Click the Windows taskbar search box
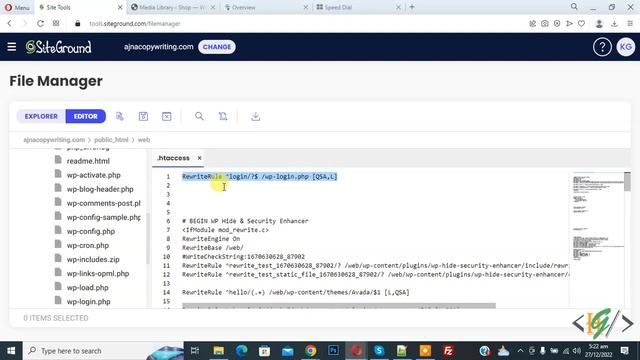The width and height of the screenshot is (640, 360). point(103,351)
